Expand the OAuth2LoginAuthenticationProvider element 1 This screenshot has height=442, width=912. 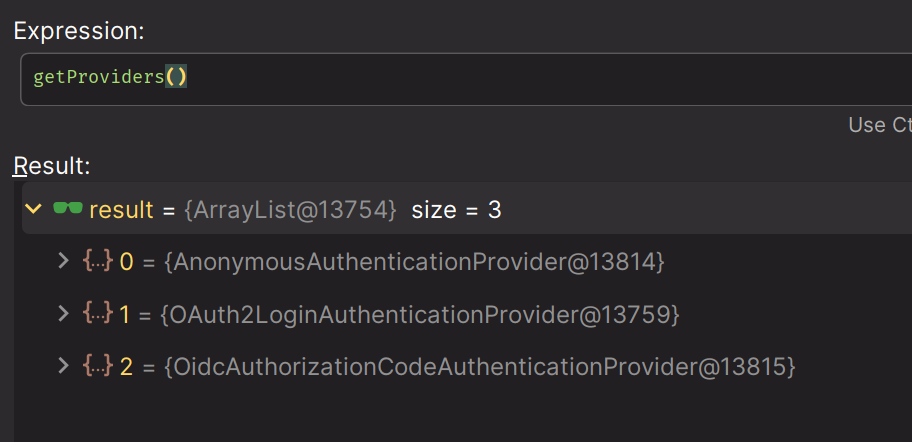coord(64,314)
